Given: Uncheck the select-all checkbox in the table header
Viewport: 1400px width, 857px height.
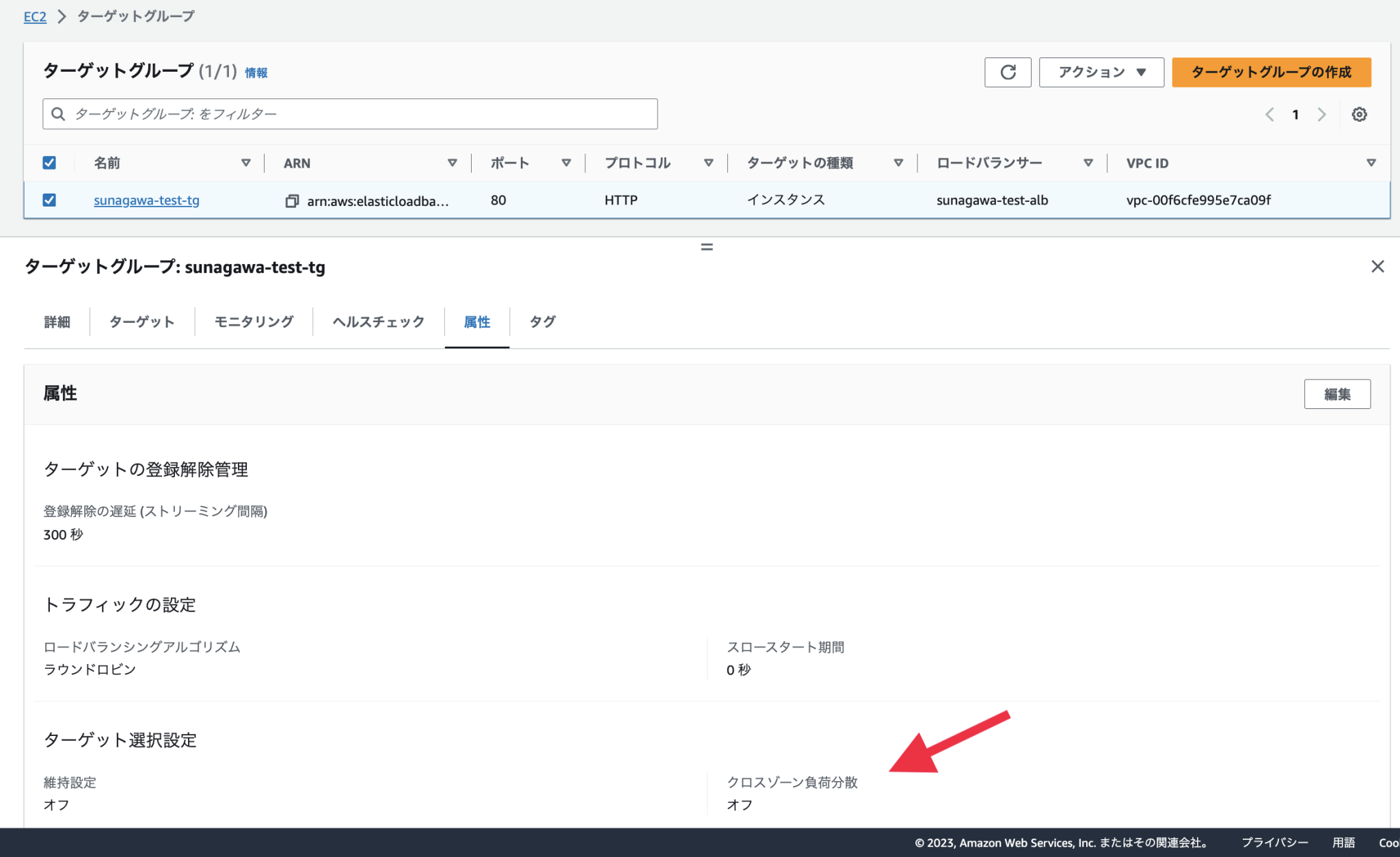Looking at the screenshot, I should [49, 163].
